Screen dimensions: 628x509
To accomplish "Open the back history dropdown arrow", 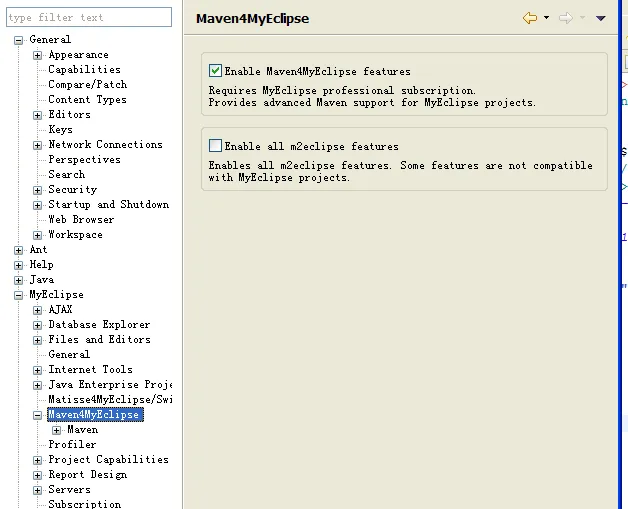I will click(x=546, y=18).
